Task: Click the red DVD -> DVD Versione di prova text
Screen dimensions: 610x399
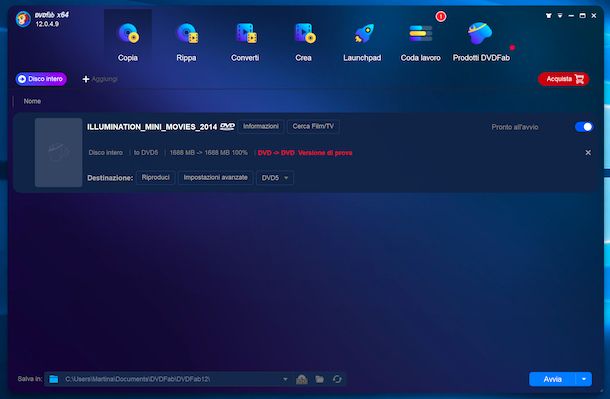Action: point(305,153)
